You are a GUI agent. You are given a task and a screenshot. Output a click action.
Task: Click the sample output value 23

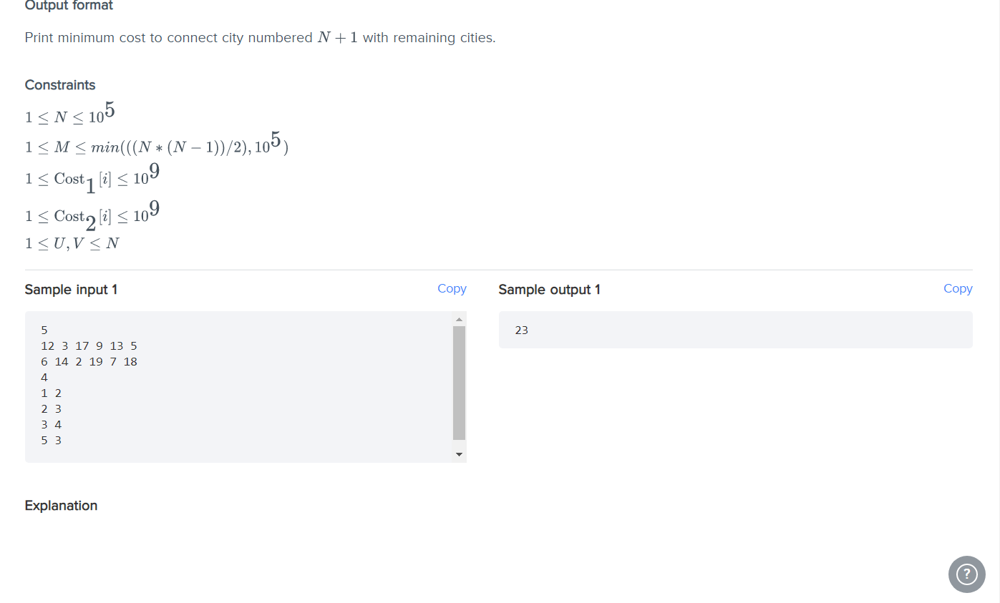[522, 330]
